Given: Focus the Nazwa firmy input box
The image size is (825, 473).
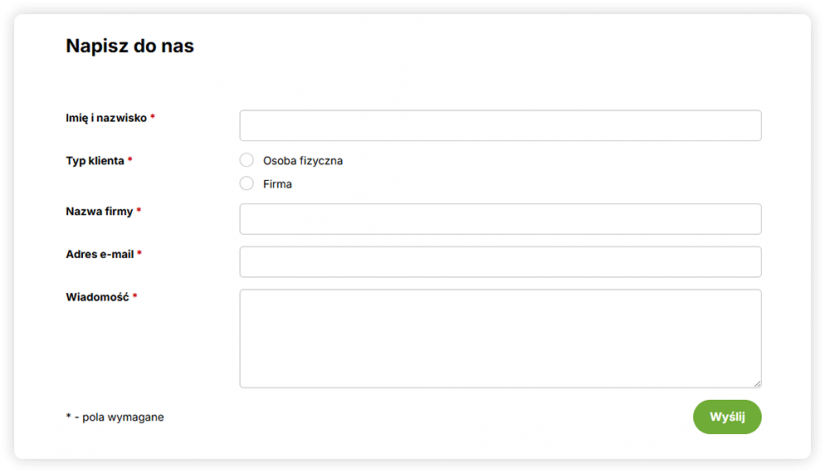Looking at the screenshot, I should (x=500, y=219).
